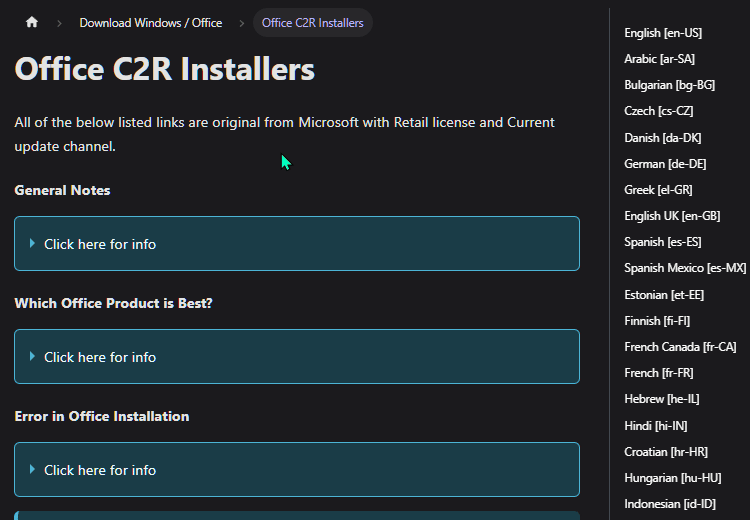This screenshot has width=750, height=520.
Task: Jump to English [en-US] section
Action: pyautogui.click(x=663, y=33)
